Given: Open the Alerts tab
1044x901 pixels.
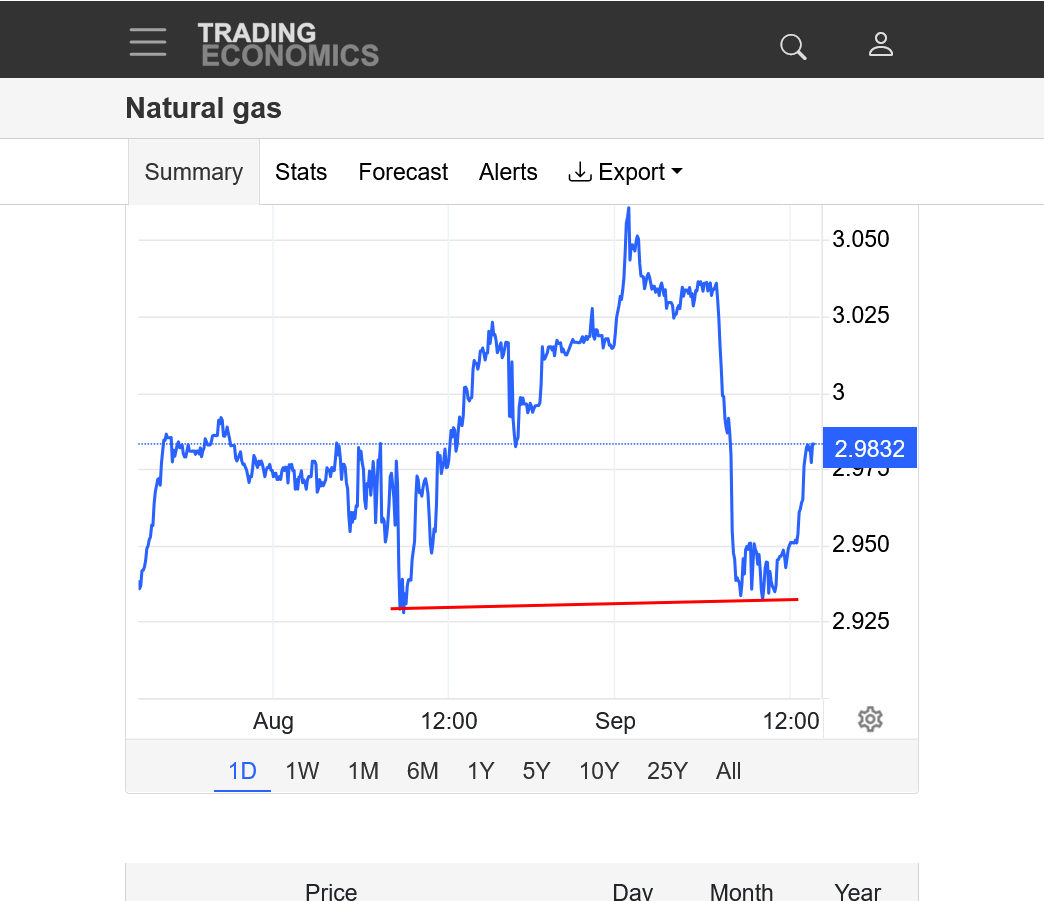Looking at the screenshot, I should [x=508, y=172].
